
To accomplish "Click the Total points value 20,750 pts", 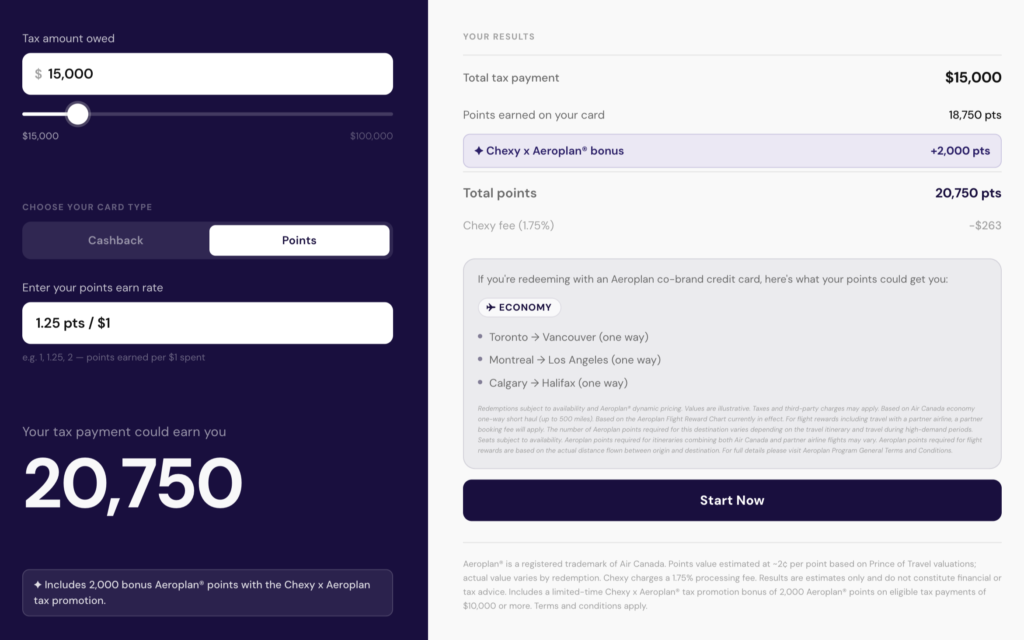I will coord(968,193).
